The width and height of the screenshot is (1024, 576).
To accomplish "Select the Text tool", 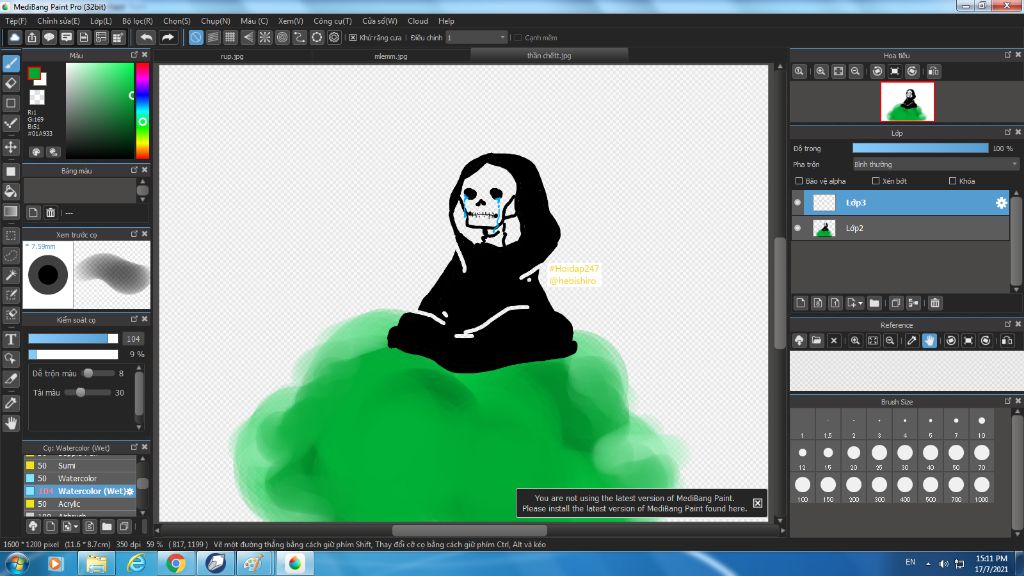I will (11, 339).
